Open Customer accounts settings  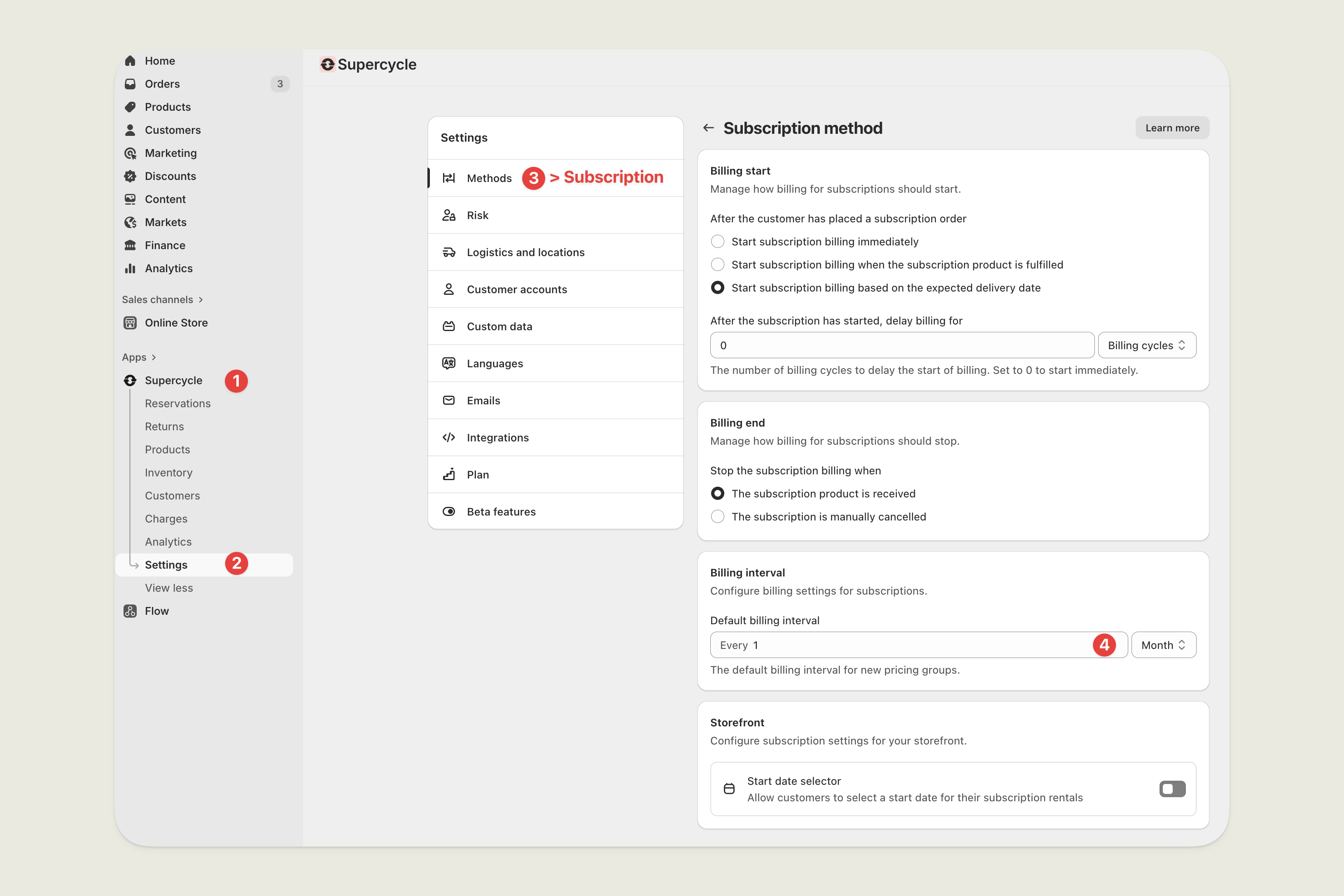(x=517, y=289)
